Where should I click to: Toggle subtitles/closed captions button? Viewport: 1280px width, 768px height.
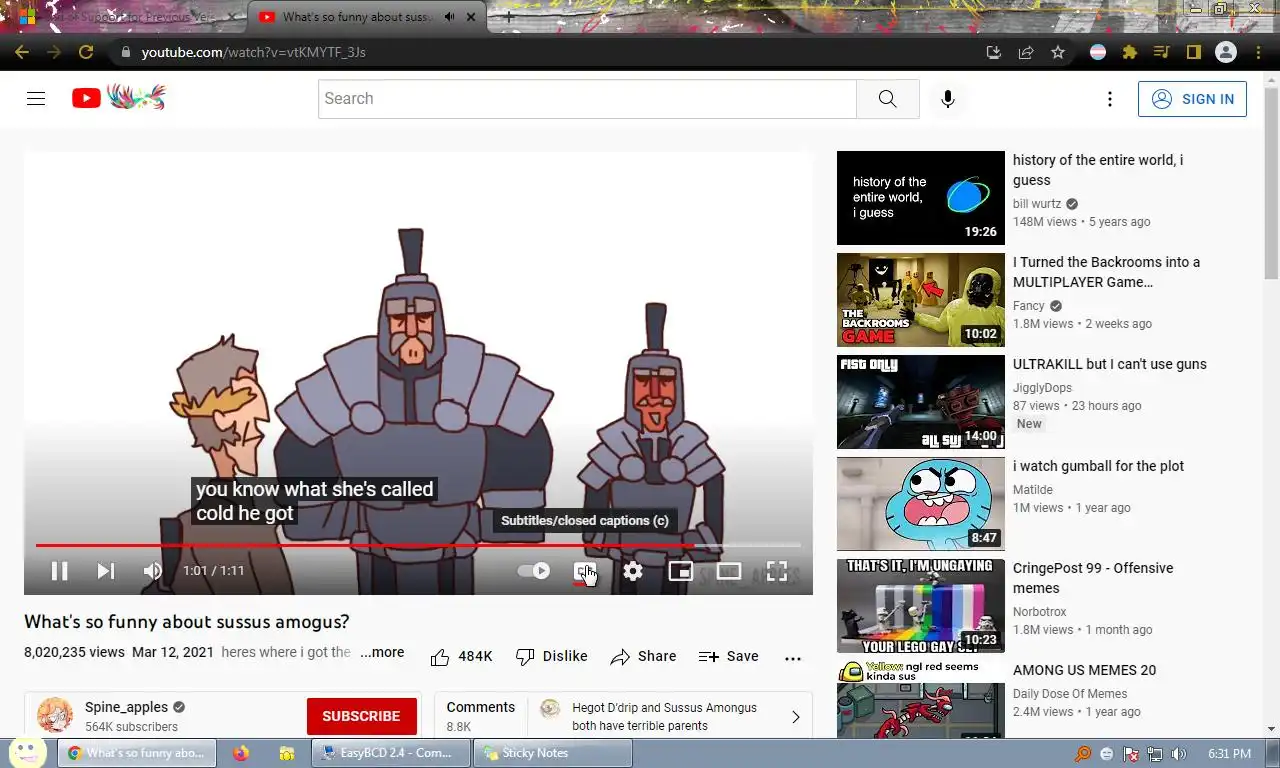click(585, 571)
